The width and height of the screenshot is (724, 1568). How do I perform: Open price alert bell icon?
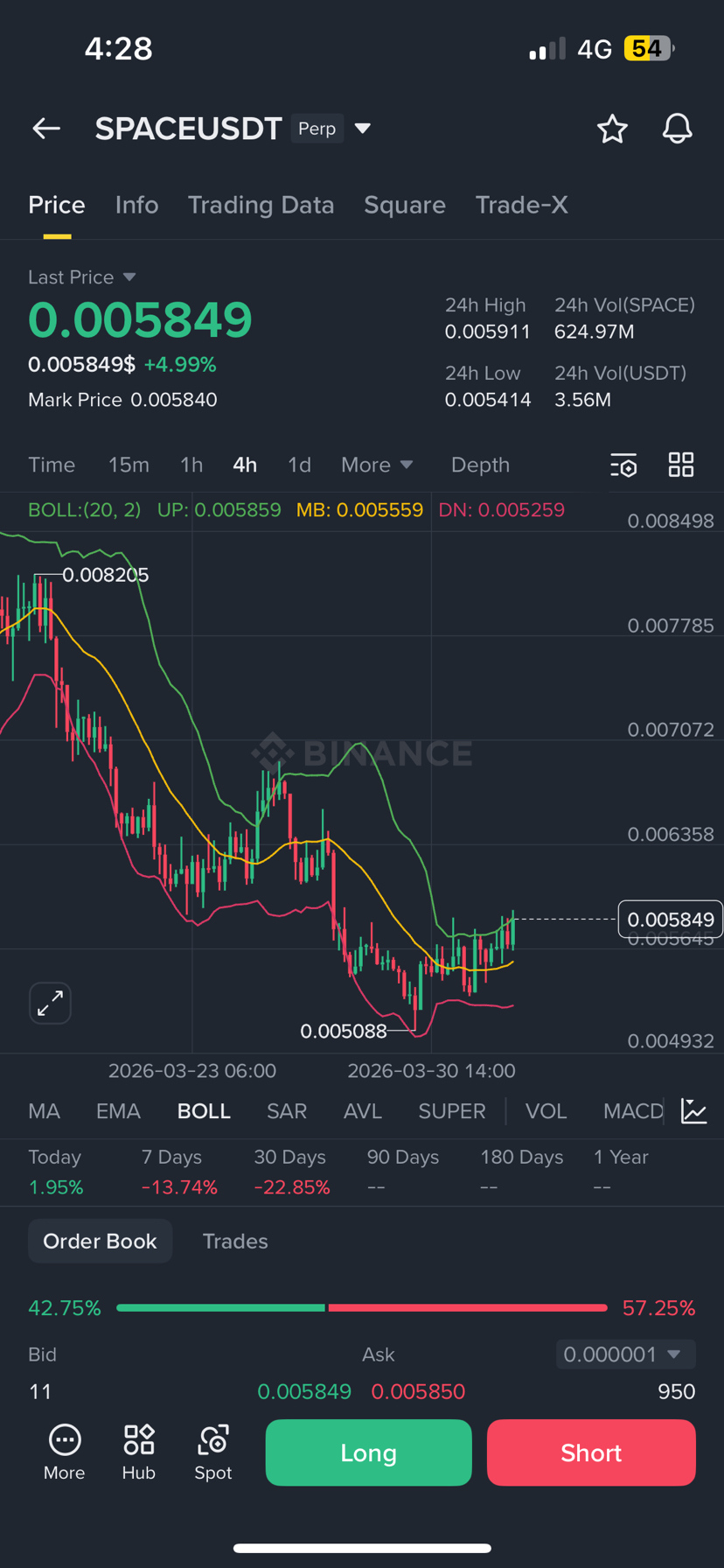677,129
